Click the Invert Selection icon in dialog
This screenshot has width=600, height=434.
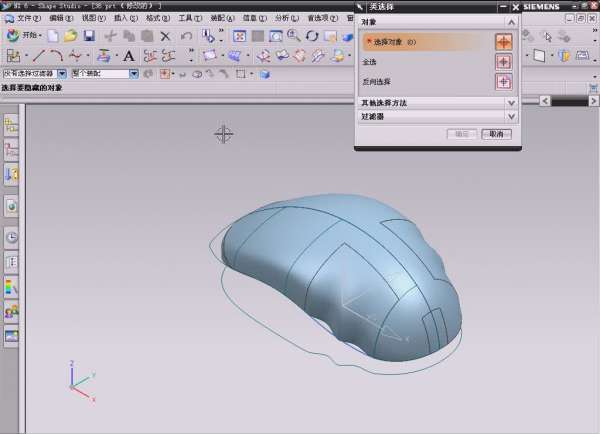(504, 82)
